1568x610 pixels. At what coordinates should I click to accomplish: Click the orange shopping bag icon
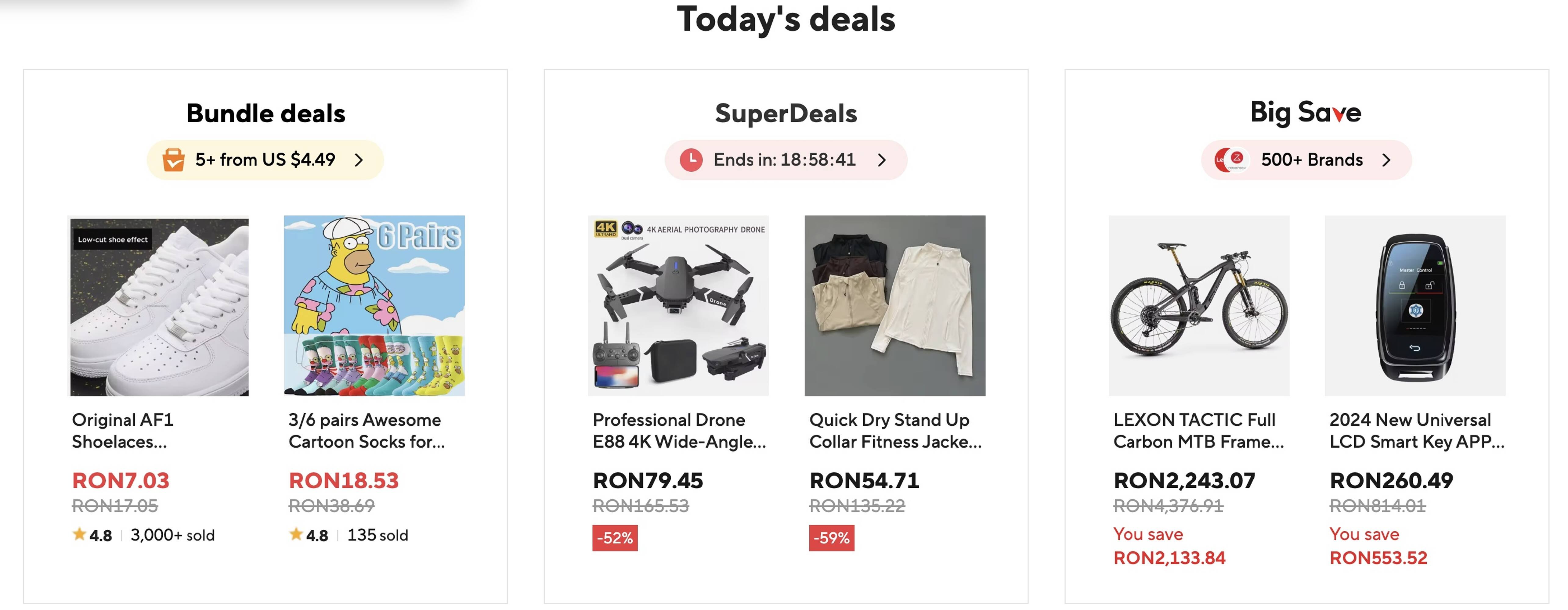point(173,160)
